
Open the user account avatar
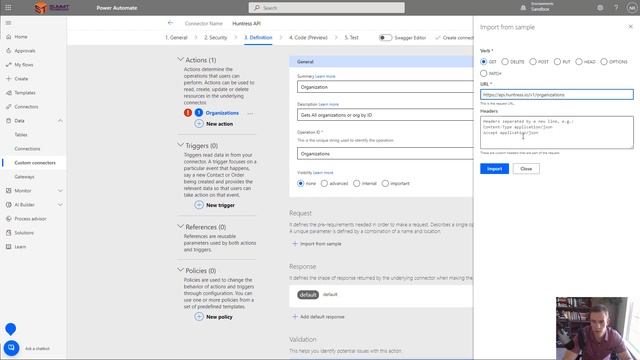pyautogui.click(x=631, y=7)
